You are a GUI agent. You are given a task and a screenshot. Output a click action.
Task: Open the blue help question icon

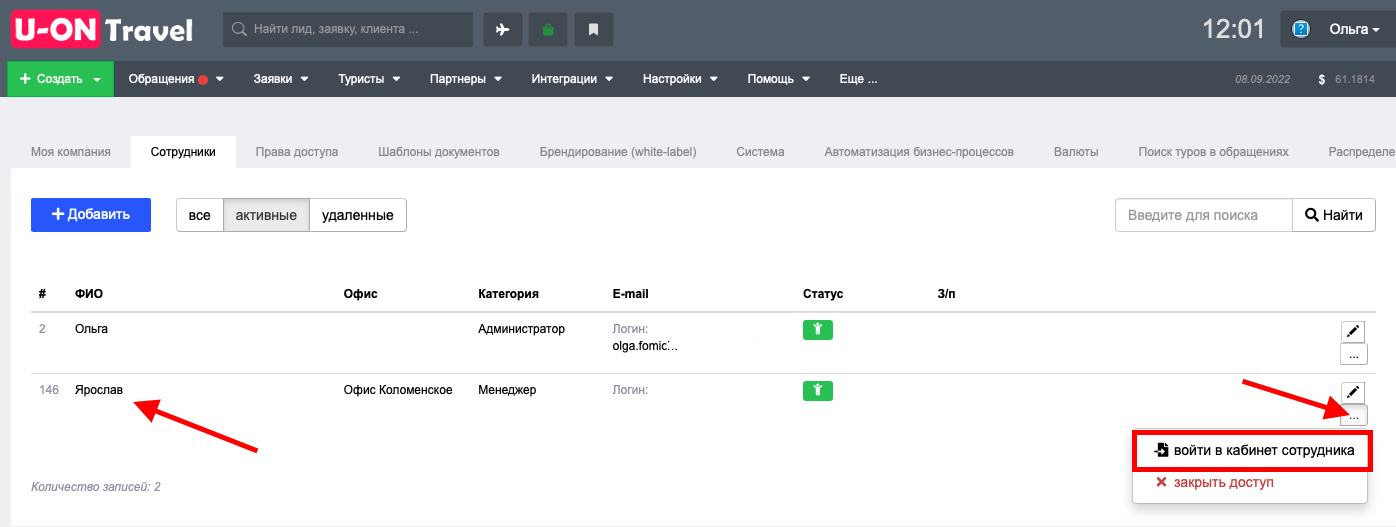point(1301,29)
